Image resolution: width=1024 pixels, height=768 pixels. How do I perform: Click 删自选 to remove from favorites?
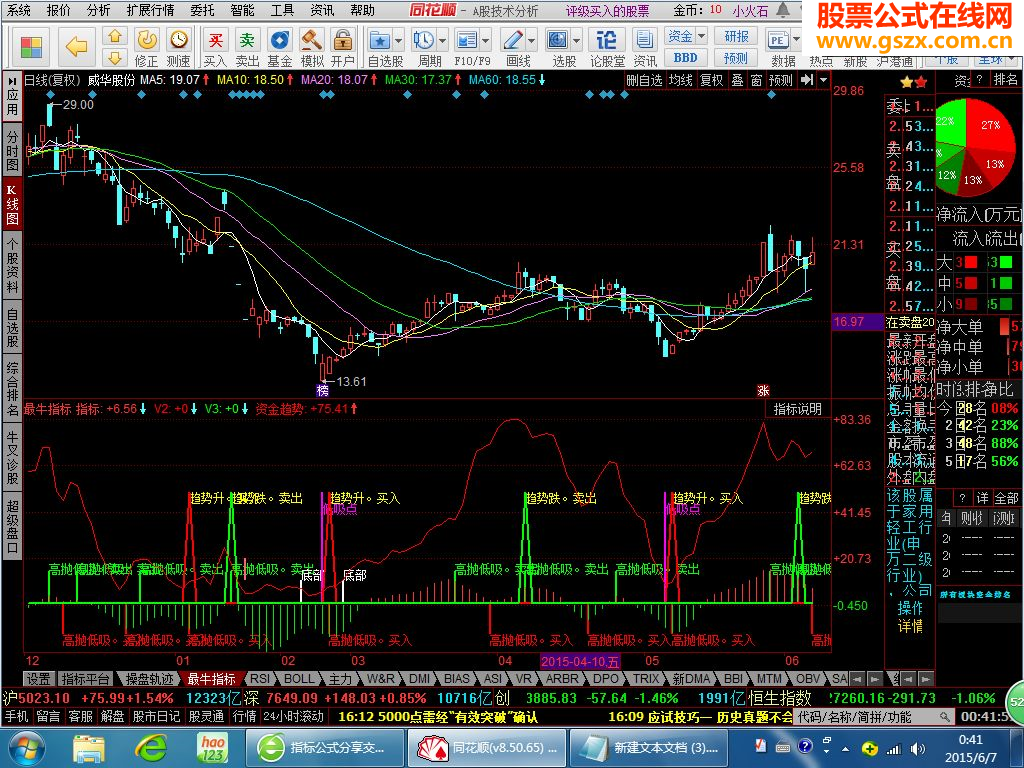pyautogui.click(x=644, y=80)
